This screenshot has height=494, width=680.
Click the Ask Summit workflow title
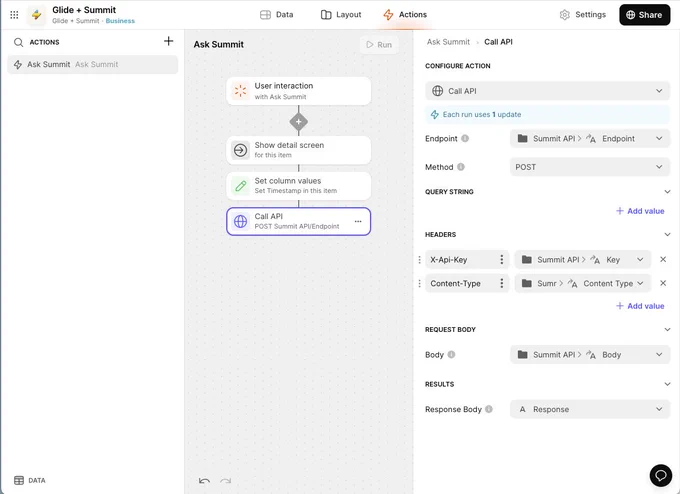[219, 44]
